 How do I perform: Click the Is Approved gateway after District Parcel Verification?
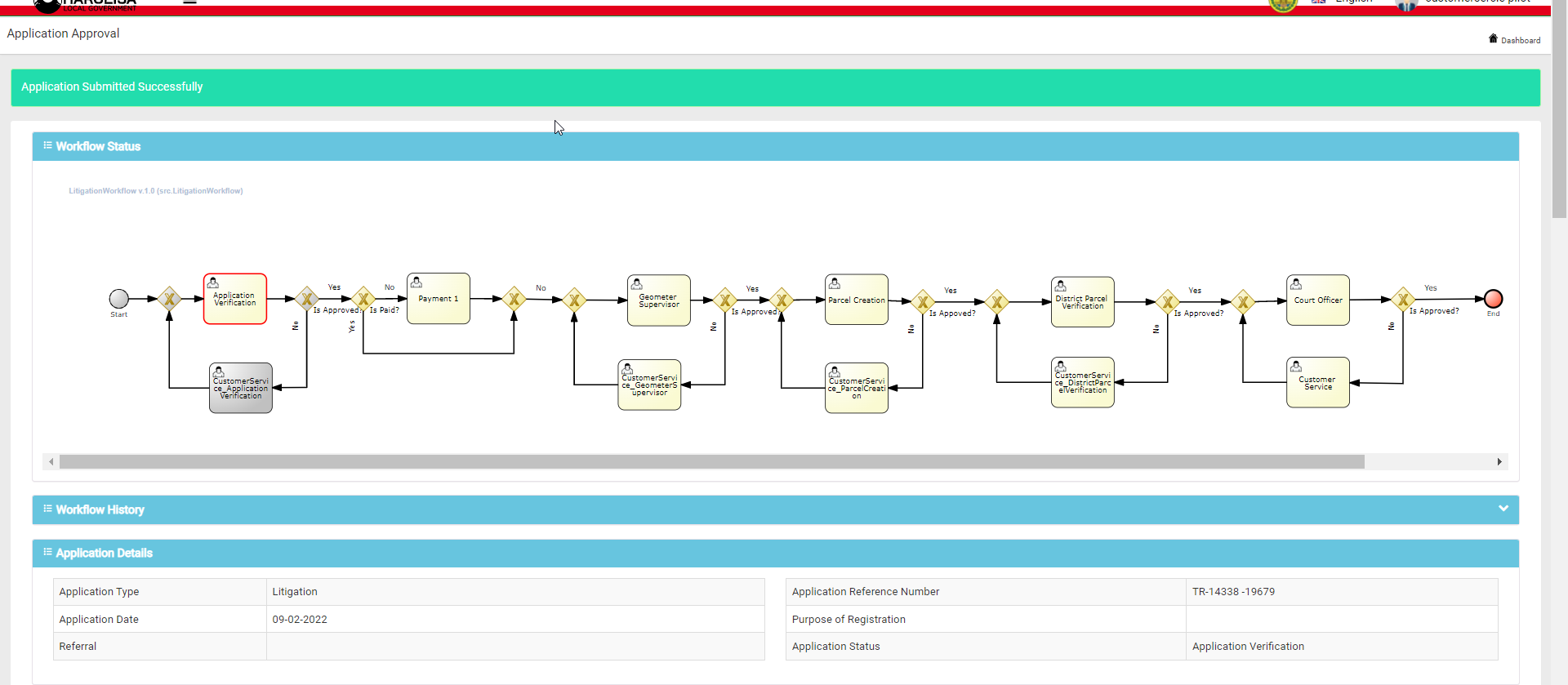[1168, 302]
